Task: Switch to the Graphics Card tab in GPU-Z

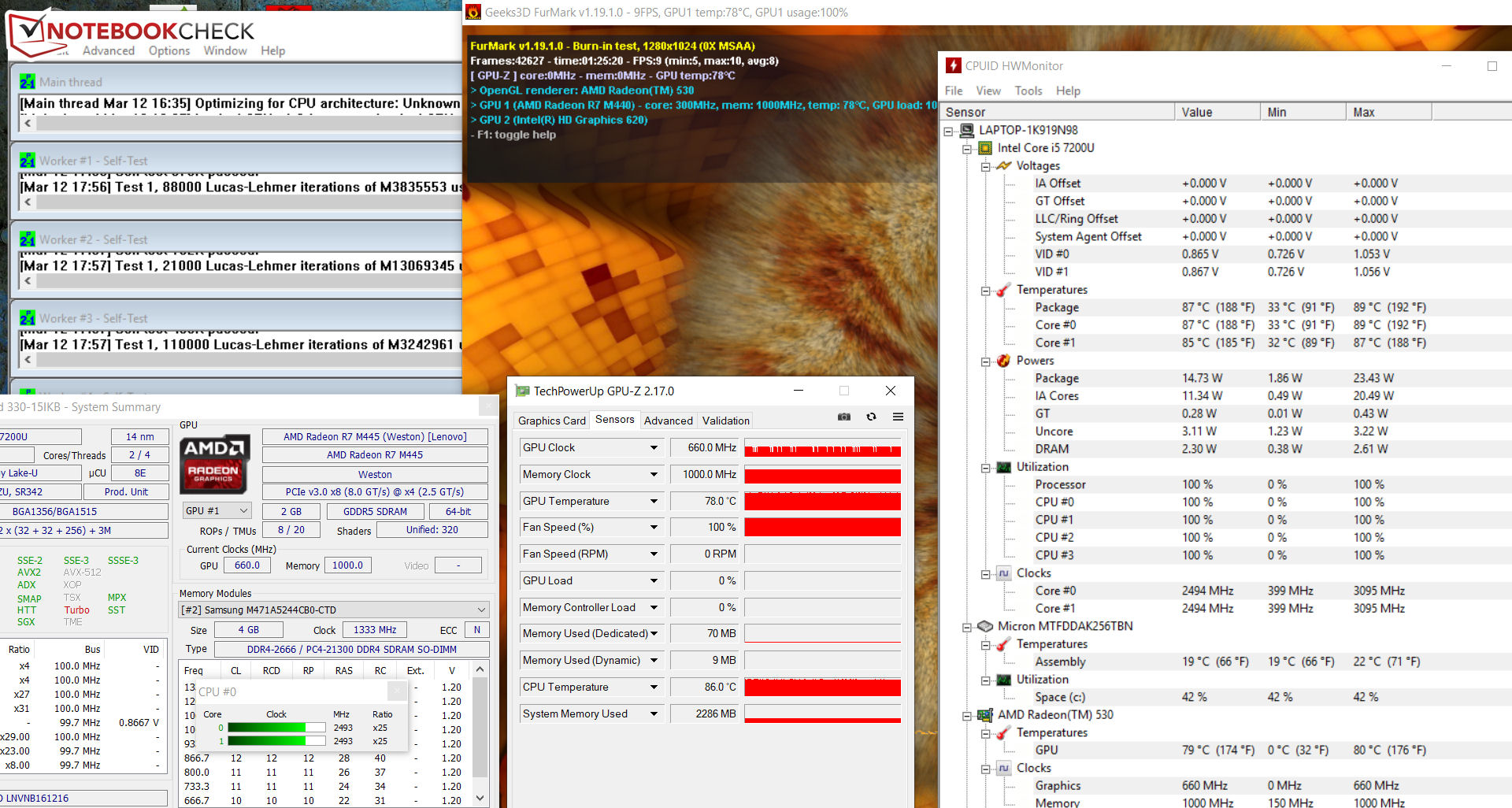Action: click(552, 421)
